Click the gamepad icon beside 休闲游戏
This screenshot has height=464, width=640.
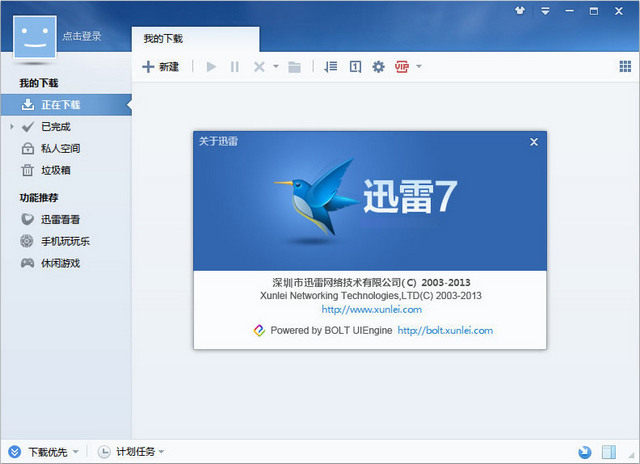pos(27,263)
